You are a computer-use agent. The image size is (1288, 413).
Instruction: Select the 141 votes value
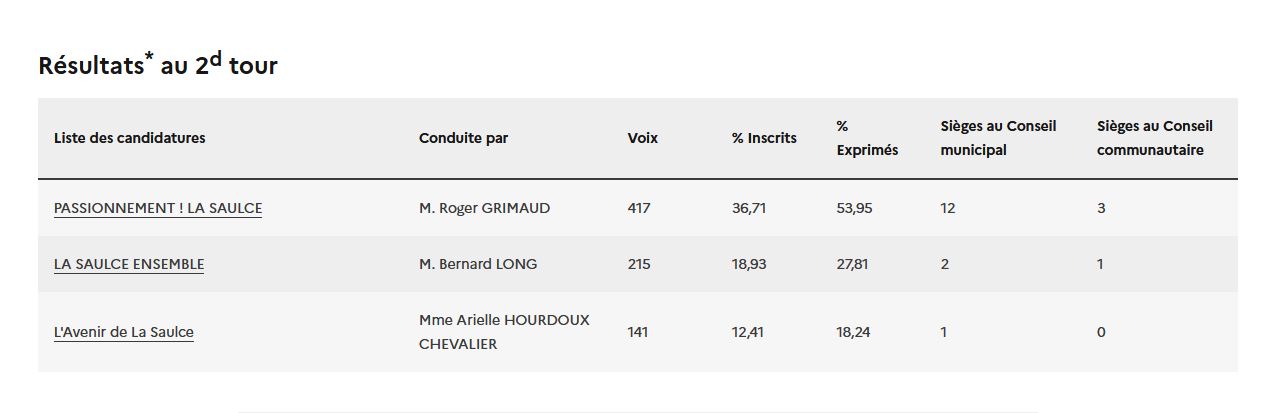[x=638, y=332]
